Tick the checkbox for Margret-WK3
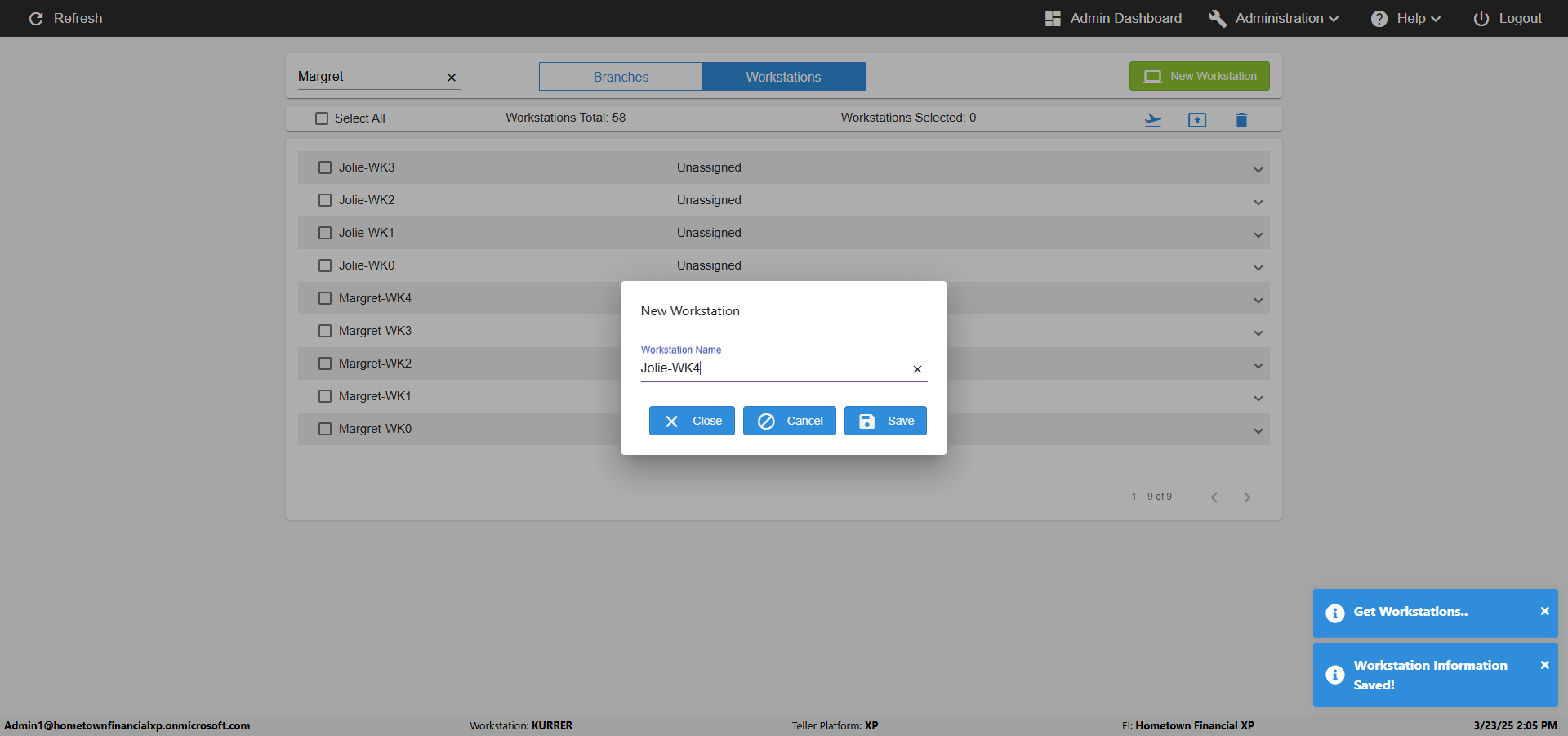This screenshot has width=1568, height=736. click(x=325, y=331)
